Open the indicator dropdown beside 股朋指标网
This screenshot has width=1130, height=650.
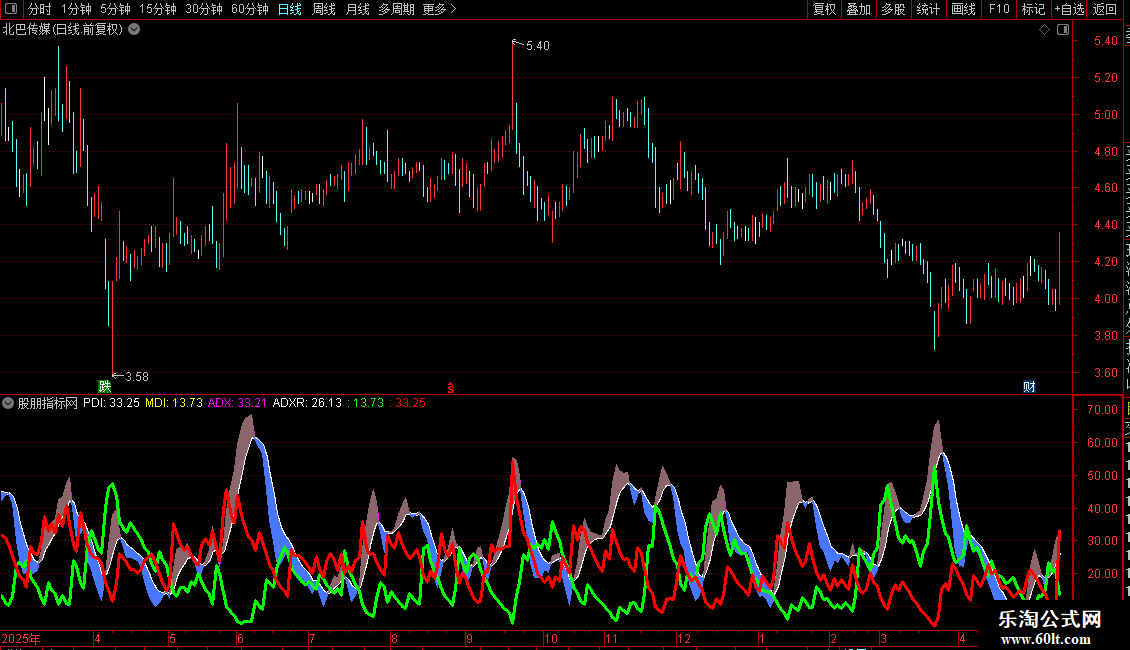(x=8, y=403)
